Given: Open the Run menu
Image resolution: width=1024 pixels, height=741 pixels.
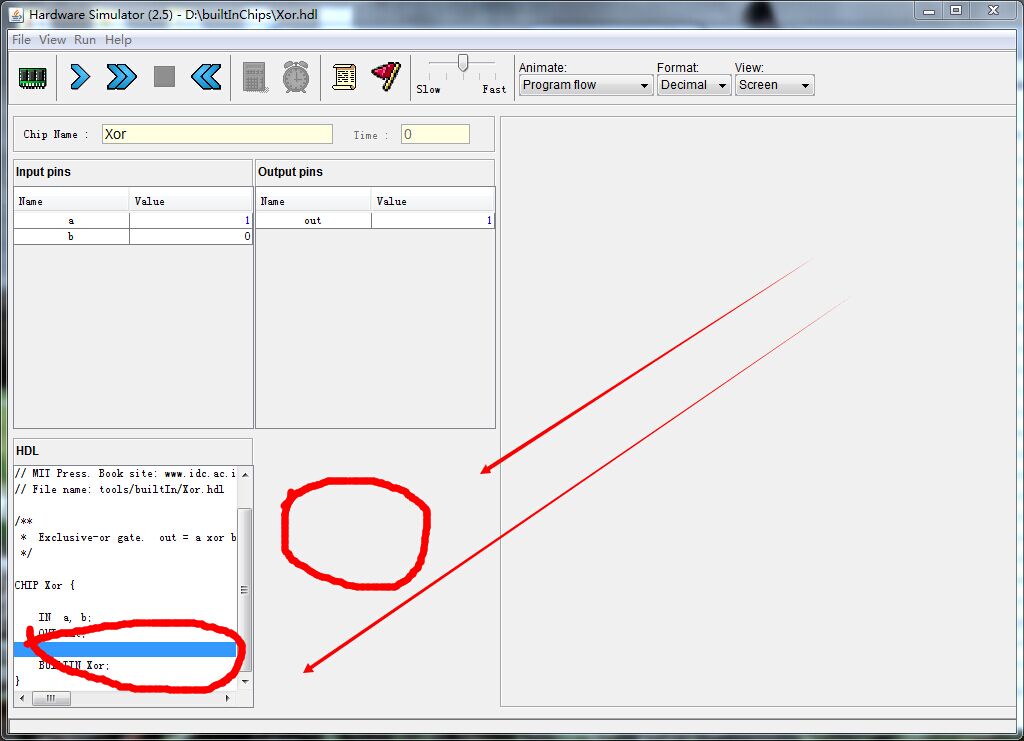Looking at the screenshot, I should 85,40.
